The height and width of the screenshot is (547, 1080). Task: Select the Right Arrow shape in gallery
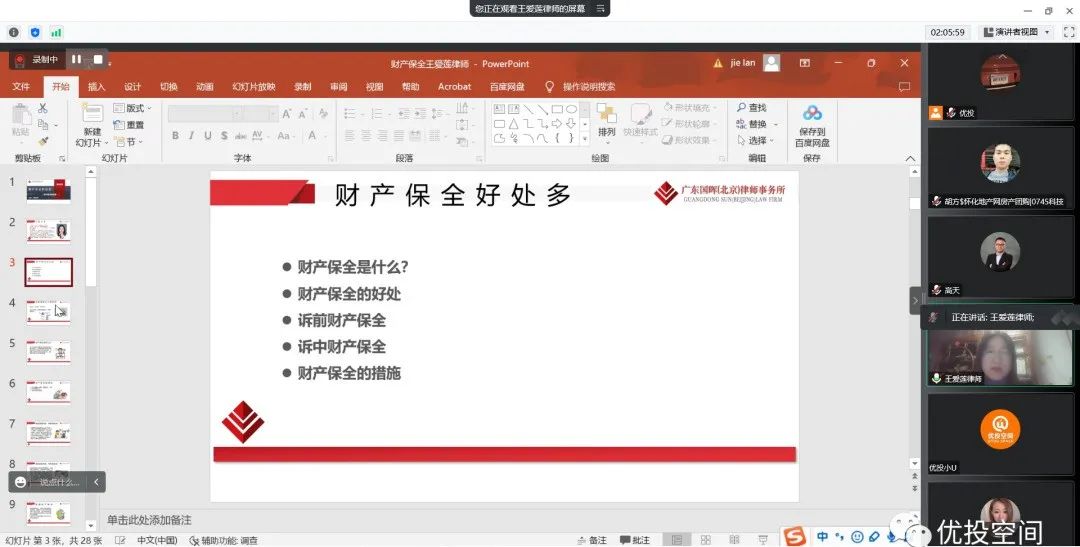point(557,124)
